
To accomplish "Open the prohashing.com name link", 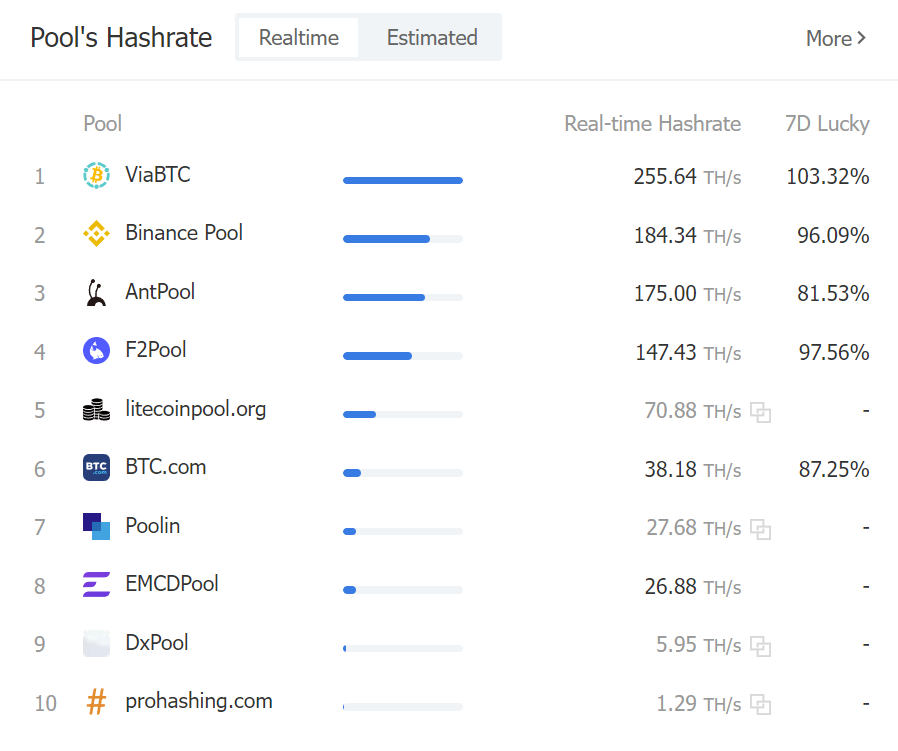I will 199,701.
